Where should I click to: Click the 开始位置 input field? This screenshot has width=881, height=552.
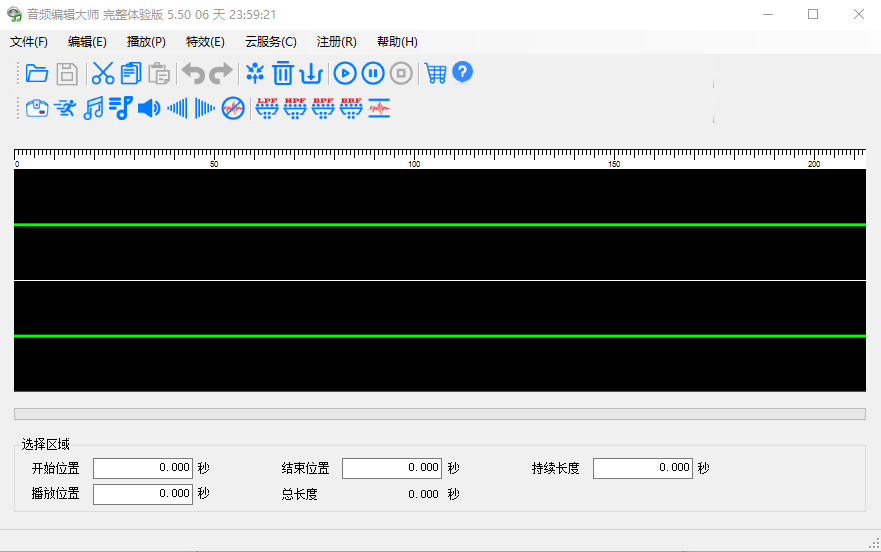143,468
